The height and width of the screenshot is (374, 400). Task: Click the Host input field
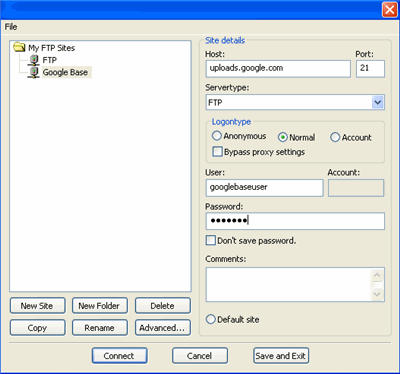click(x=278, y=69)
